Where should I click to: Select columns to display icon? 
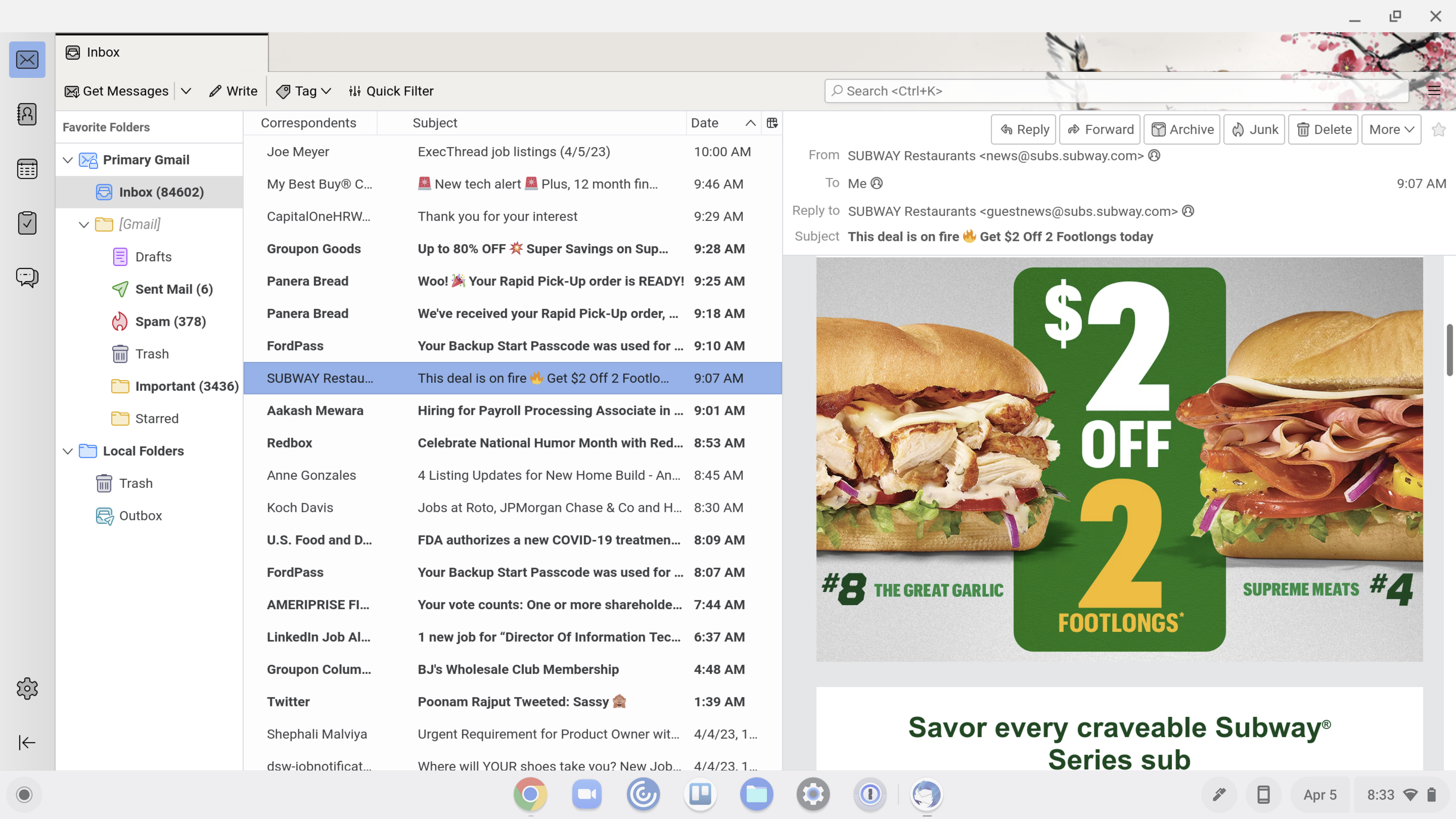[x=772, y=122]
